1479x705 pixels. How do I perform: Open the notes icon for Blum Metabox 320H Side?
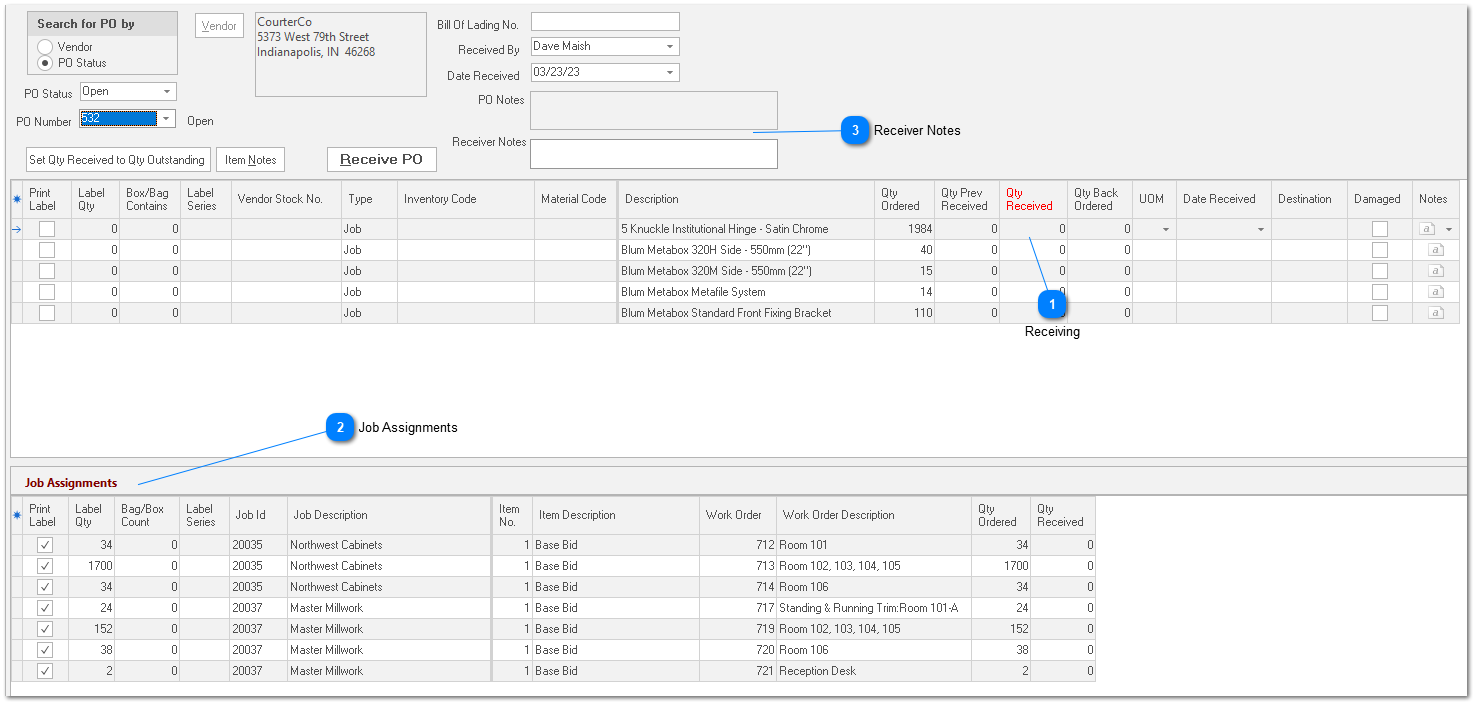tap(1436, 249)
